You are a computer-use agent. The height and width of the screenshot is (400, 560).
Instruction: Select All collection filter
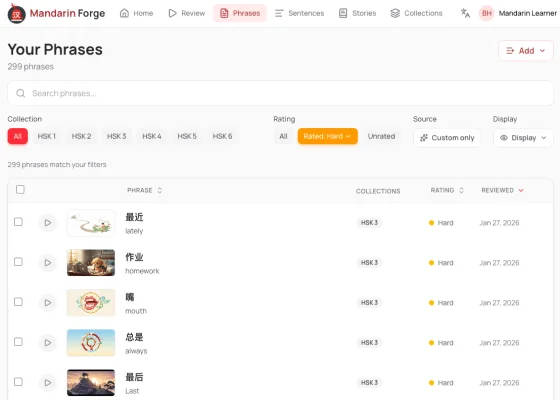[x=18, y=136]
